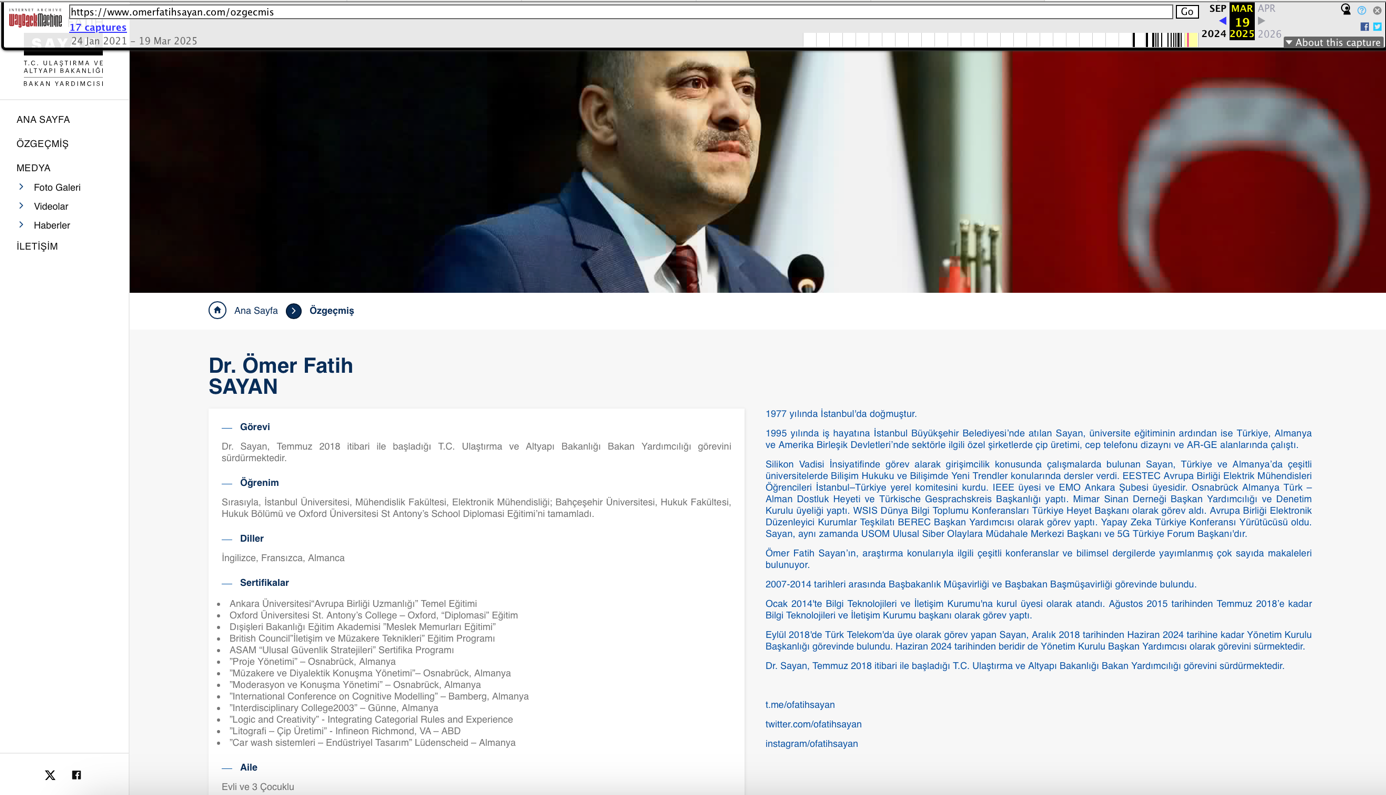Open ANA SAYFA menu item

tap(43, 120)
